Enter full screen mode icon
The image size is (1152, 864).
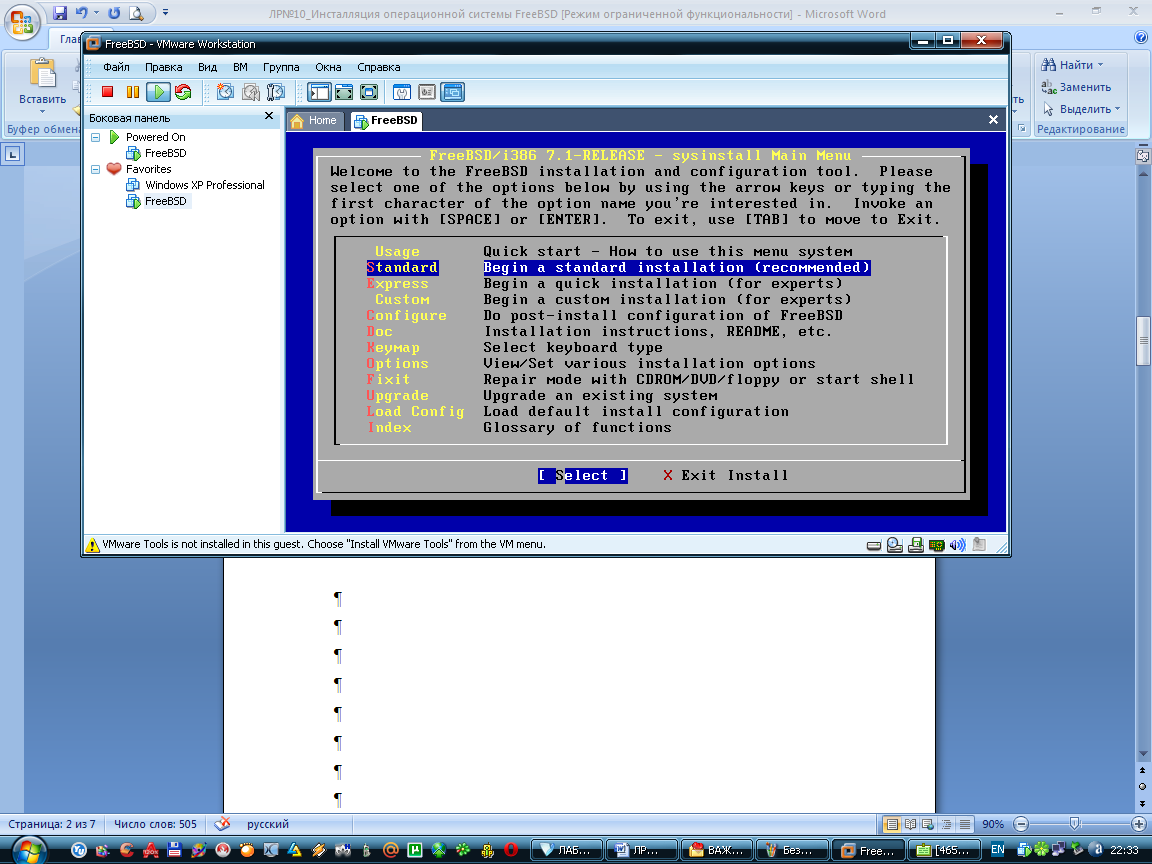[369, 92]
